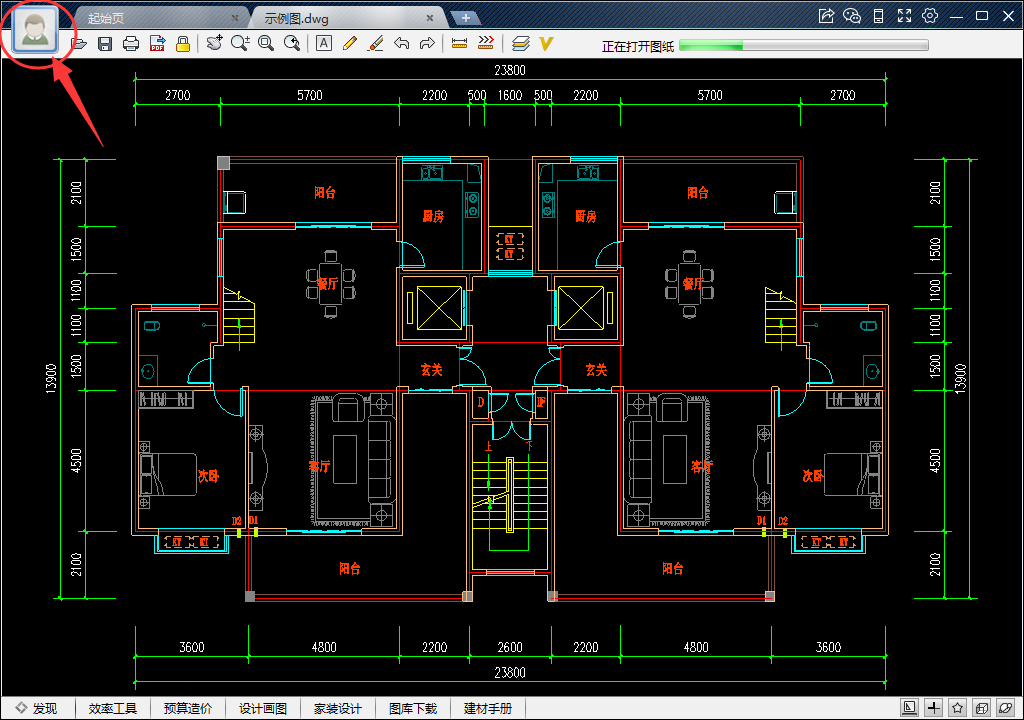Select the yellow pencil drawing tool

(x=349, y=43)
